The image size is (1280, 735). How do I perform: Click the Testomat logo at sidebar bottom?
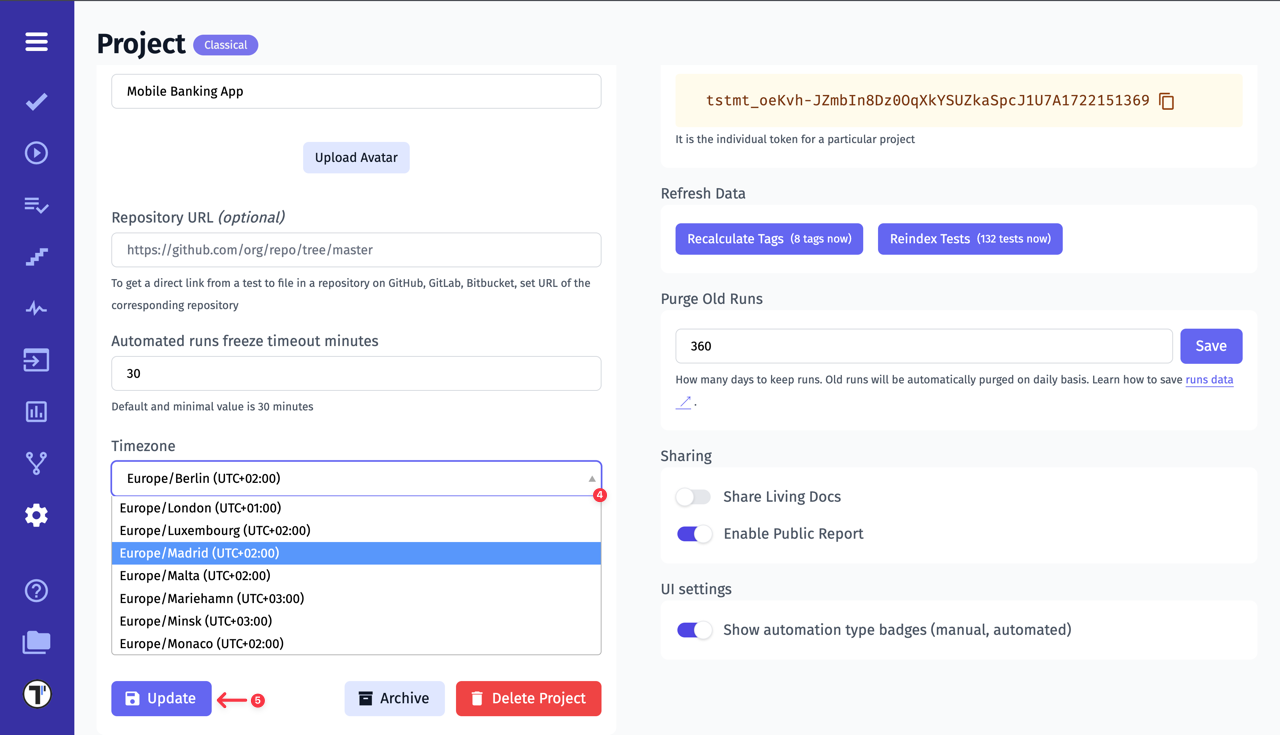coord(36,692)
